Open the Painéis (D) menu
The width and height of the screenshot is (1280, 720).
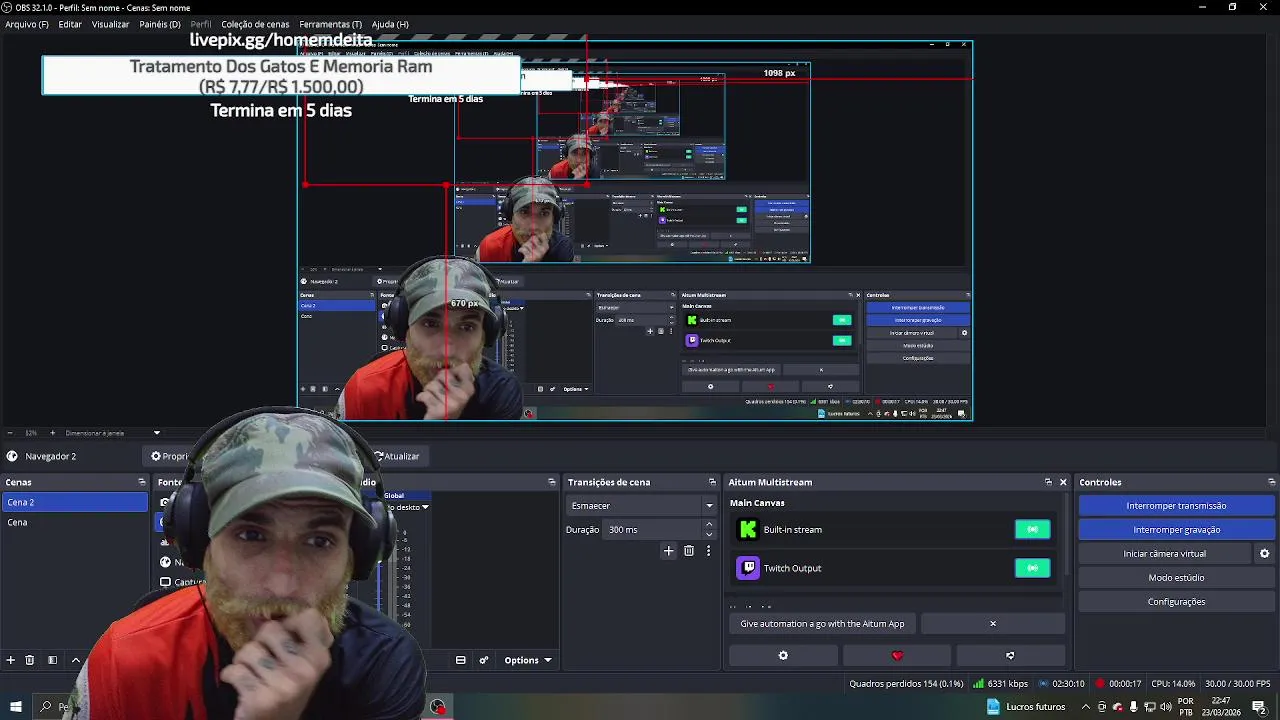[x=160, y=24]
